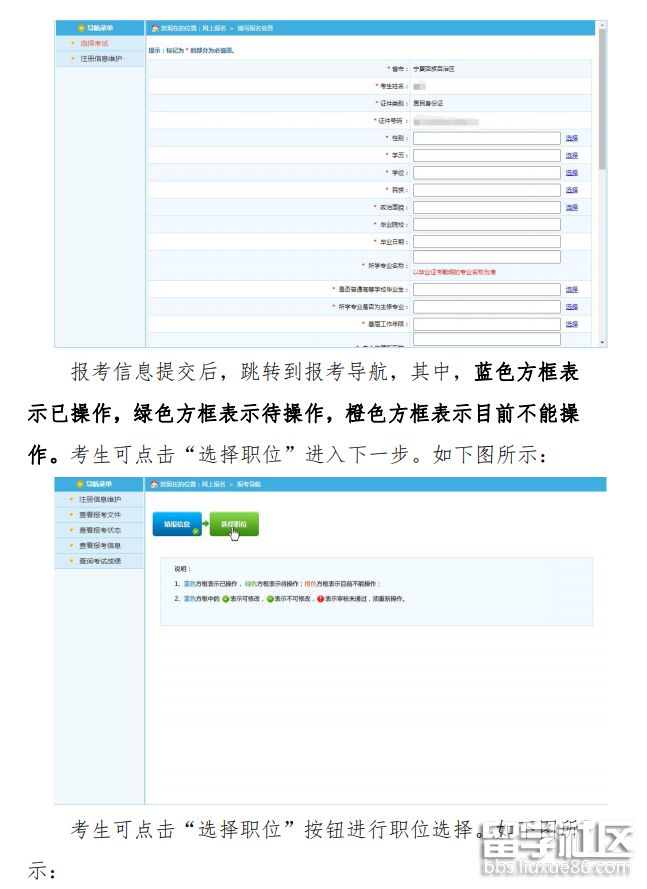The width and height of the screenshot is (647, 889).
Task: Click the home icon in lower breadcrumb
Action: [x=154, y=484]
